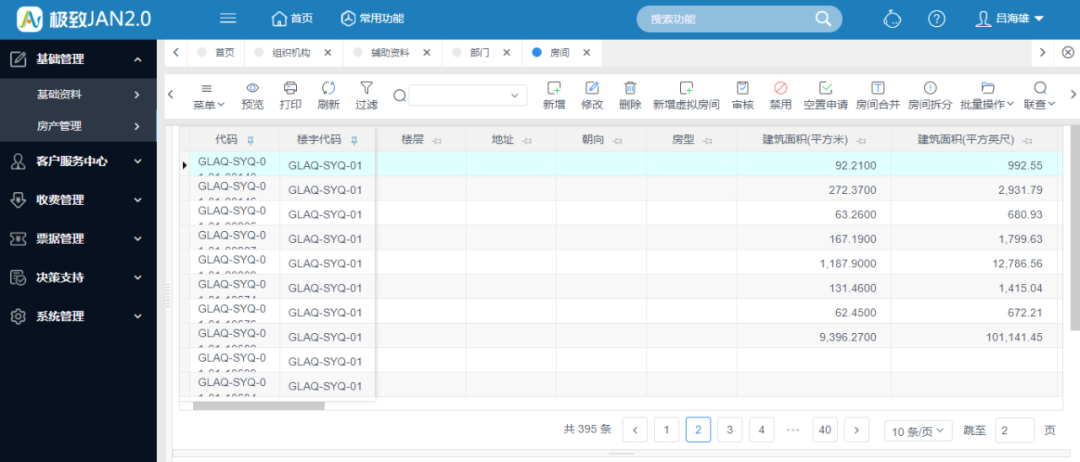Switch to the 组织机构 tab
1080x462 pixels.
click(x=291, y=52)
